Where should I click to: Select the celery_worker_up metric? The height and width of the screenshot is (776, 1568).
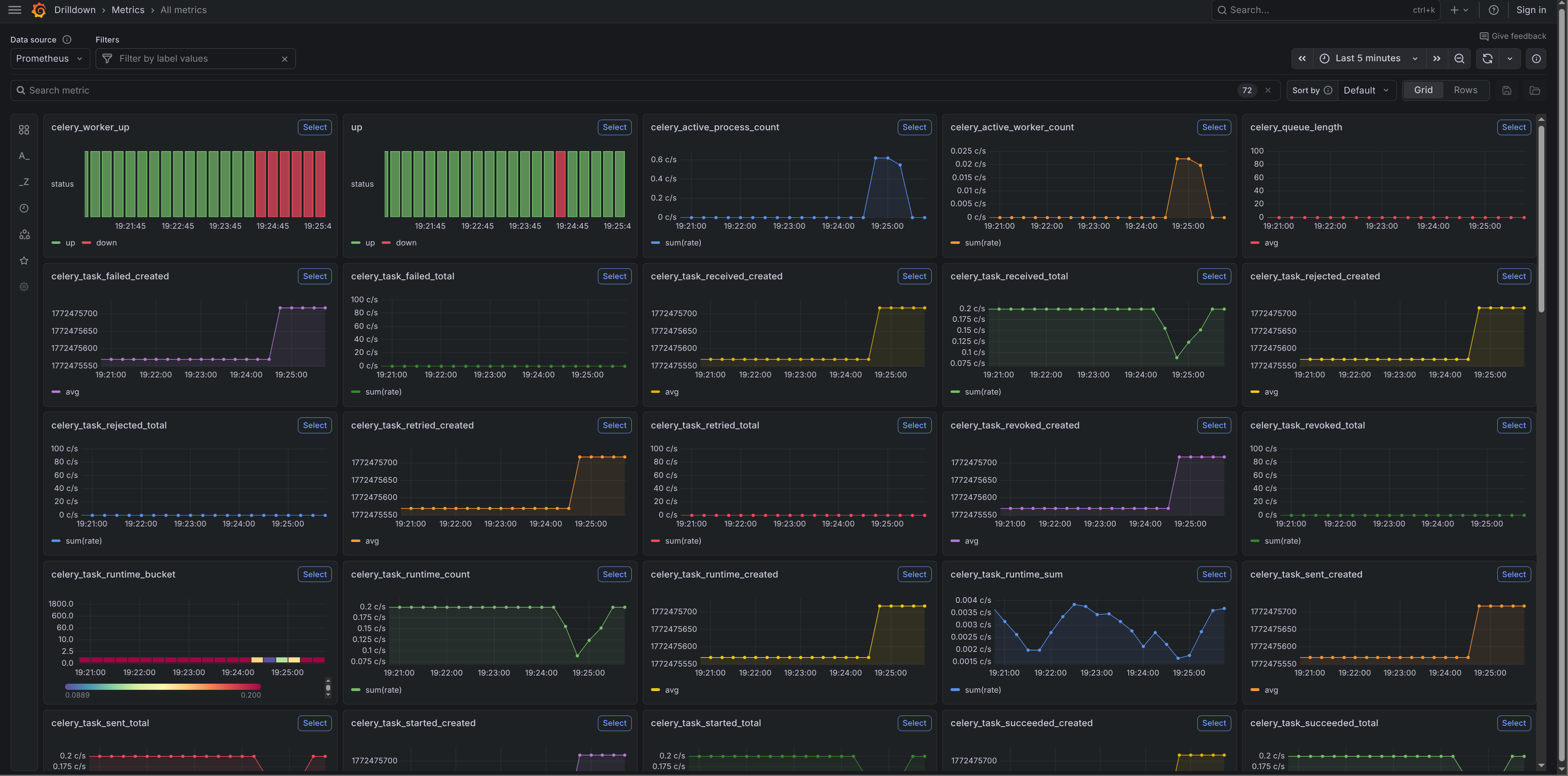(315, 127)
